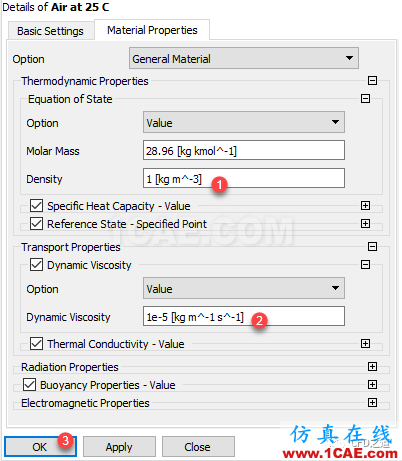
Task: Uncheck Specific Heat Capacity checkbox
Action: pyautogui.click(x=36, y=206)
